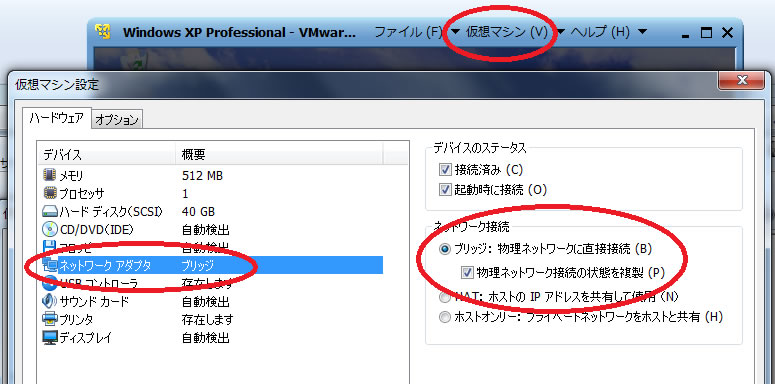The height and width of the screenshot is (384, 775).
Task: Select the CD/DVD(IDE) row label
Action: [97, 229]
